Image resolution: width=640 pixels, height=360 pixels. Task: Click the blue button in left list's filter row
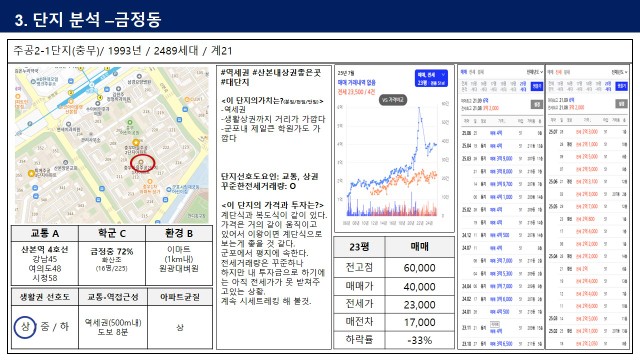pos(537,86)
